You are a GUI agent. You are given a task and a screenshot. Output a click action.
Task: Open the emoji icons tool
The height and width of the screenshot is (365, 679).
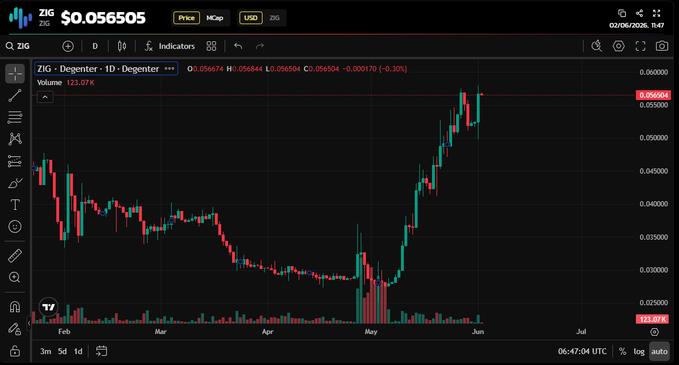[15, 226]
